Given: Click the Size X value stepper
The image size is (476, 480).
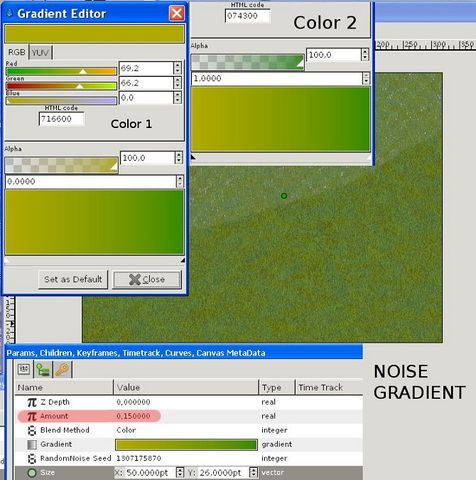Looking at the screenshot, I should [x=180, y=473].
